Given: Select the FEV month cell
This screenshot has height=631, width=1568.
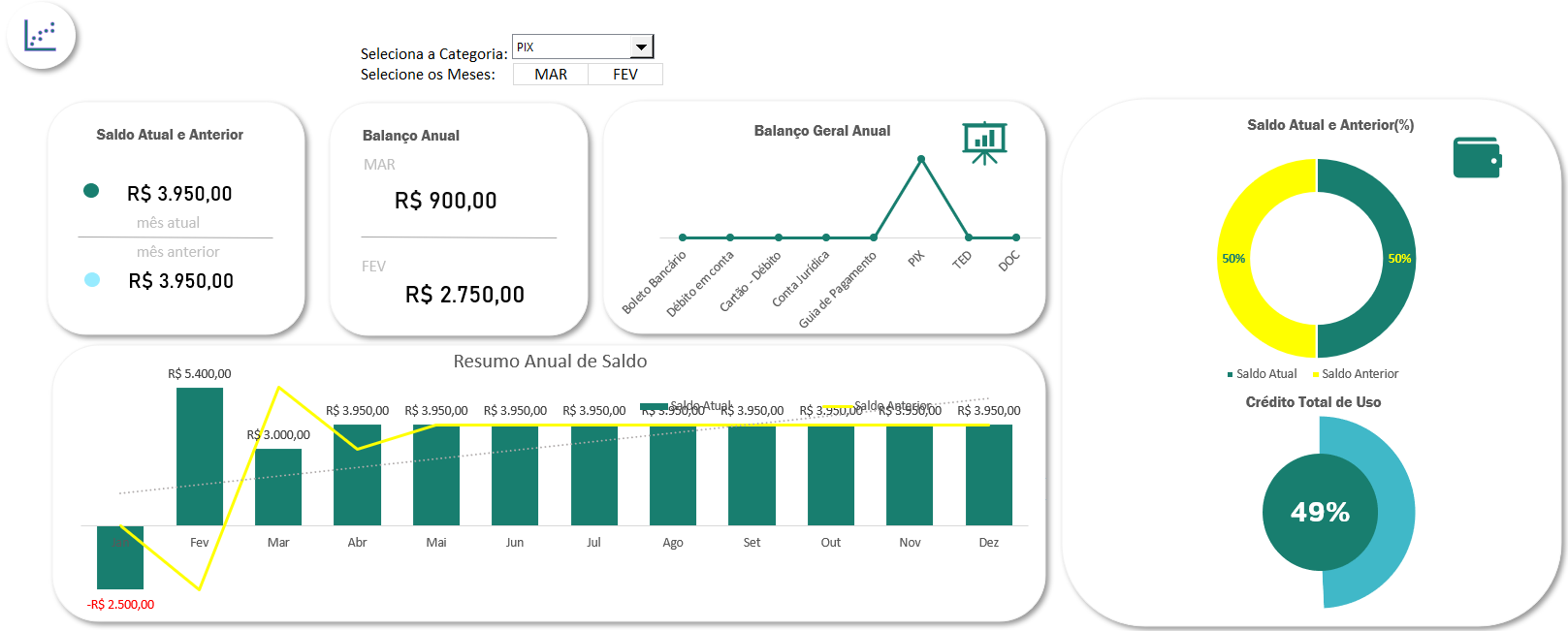Looking at the screenshot, I should 625,75.
